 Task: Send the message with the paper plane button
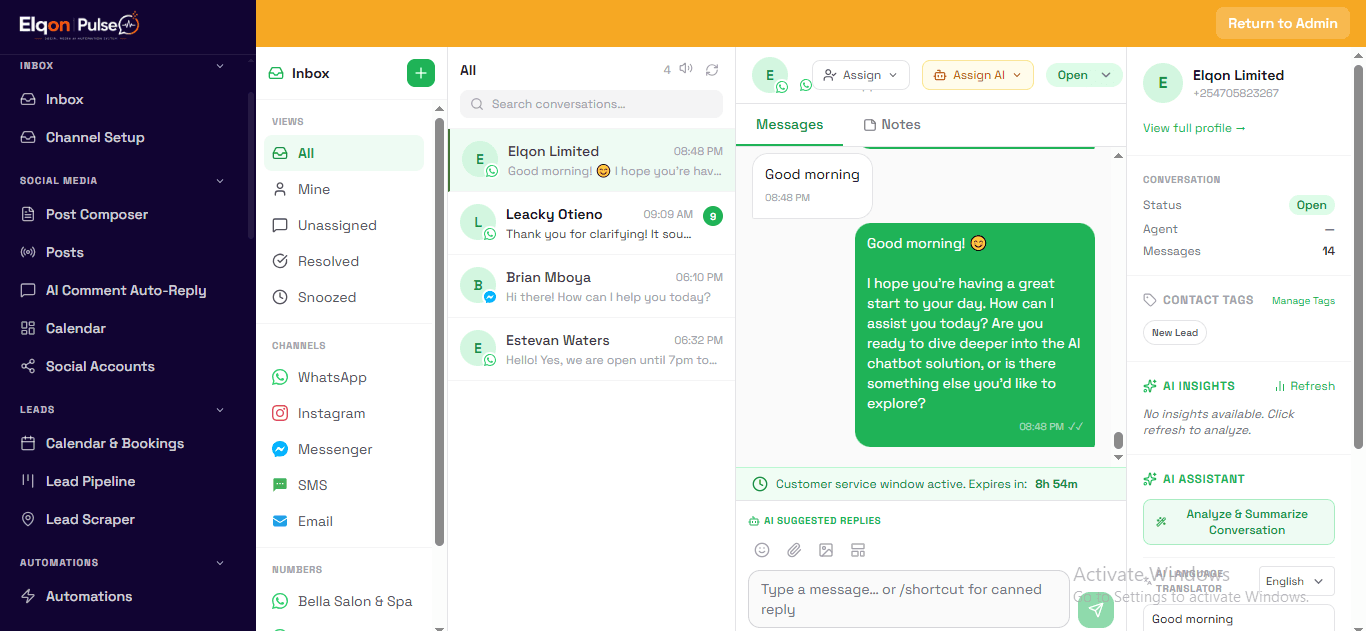coord(1096,609)
